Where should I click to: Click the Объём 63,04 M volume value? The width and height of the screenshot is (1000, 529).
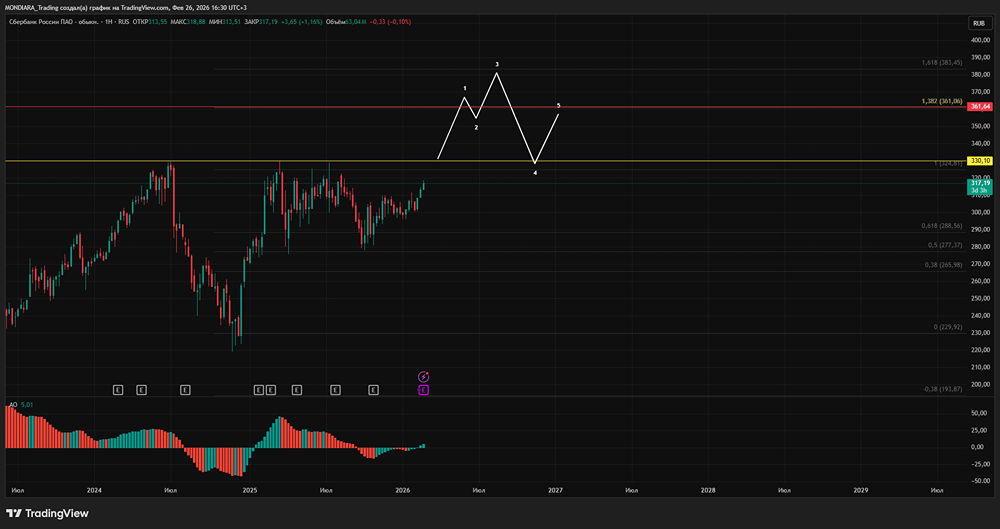pos(346,22)
